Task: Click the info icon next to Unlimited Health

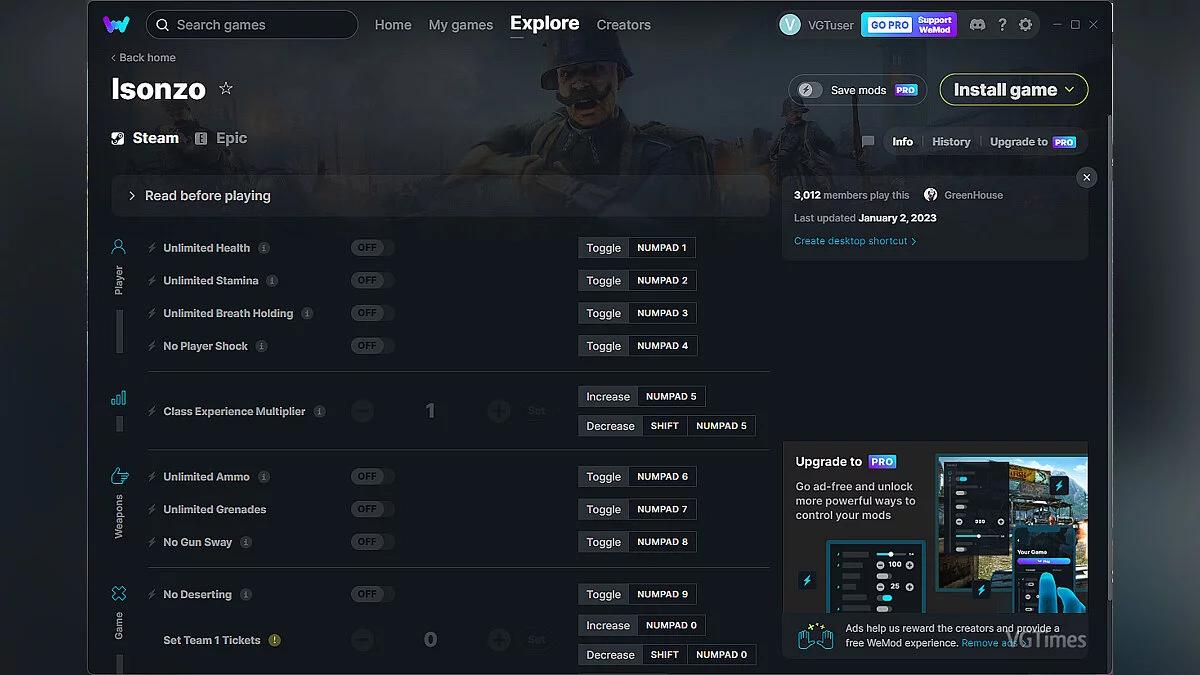Action: 264,248
